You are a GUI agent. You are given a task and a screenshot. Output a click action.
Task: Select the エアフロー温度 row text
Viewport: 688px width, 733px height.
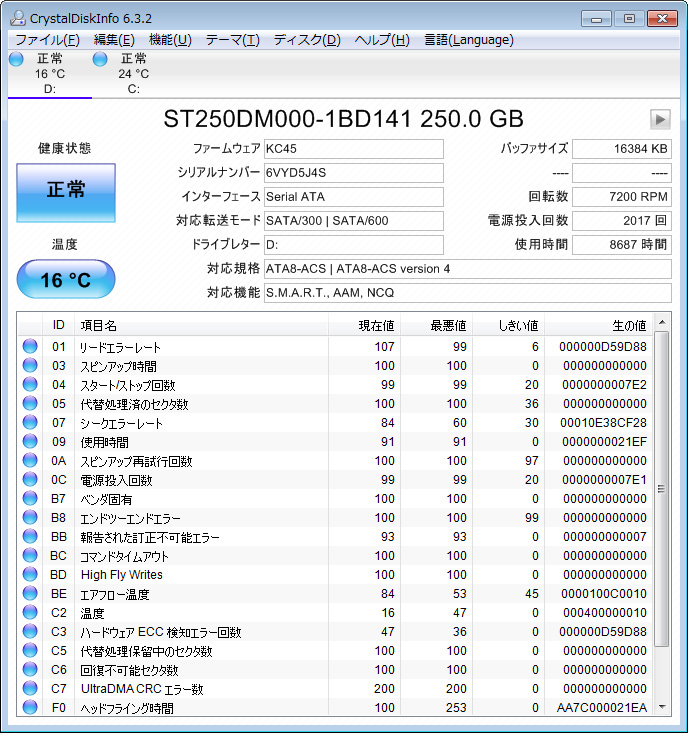(115, 594)
